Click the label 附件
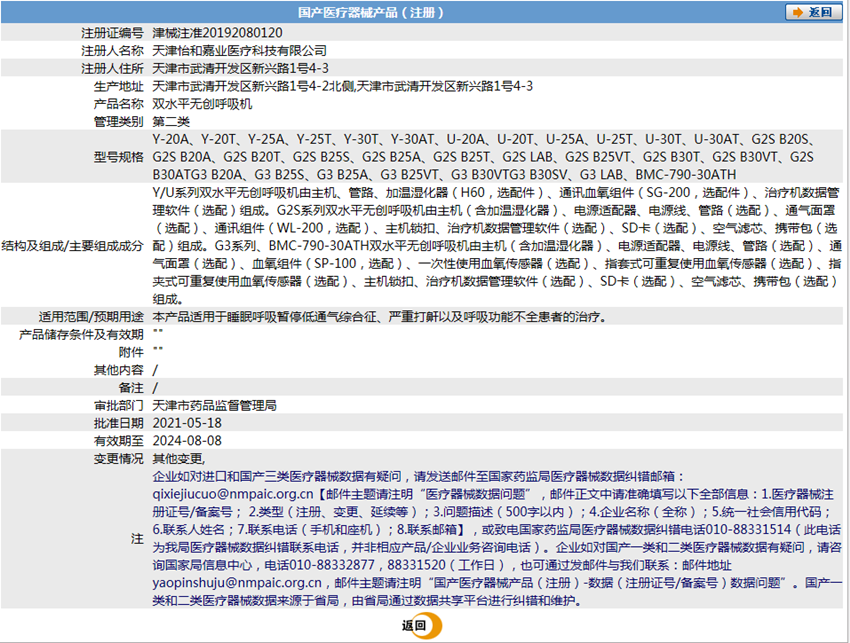This screenshot has width=850, height=643. click(x=131, y=352)
